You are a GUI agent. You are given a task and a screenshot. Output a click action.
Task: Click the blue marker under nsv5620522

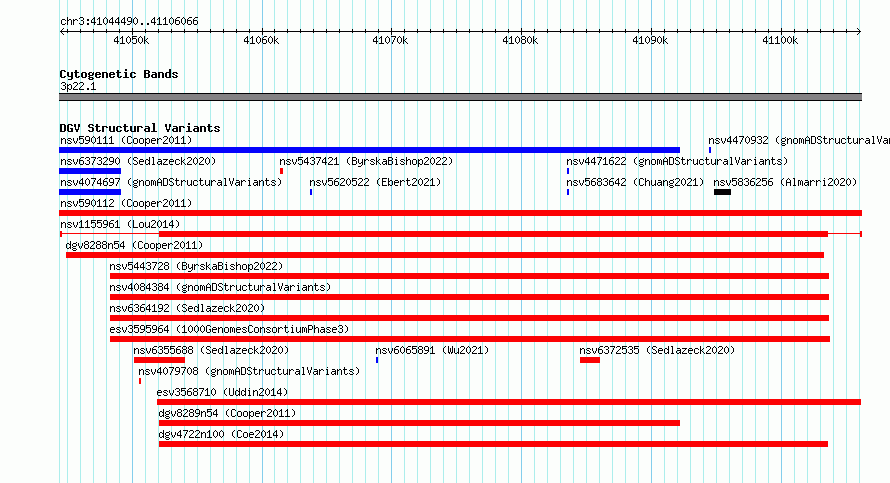(x=310, y=192)
